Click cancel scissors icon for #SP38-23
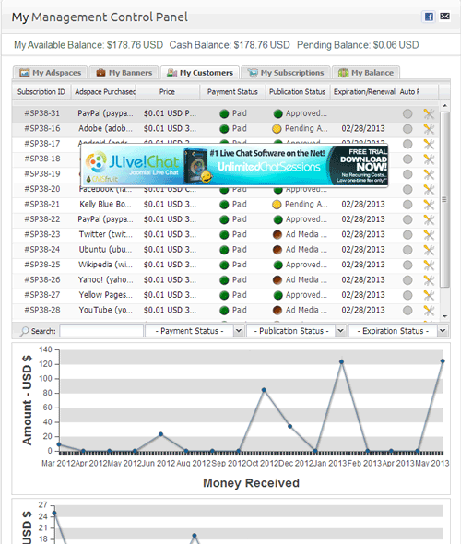 [x=429, y=235]
